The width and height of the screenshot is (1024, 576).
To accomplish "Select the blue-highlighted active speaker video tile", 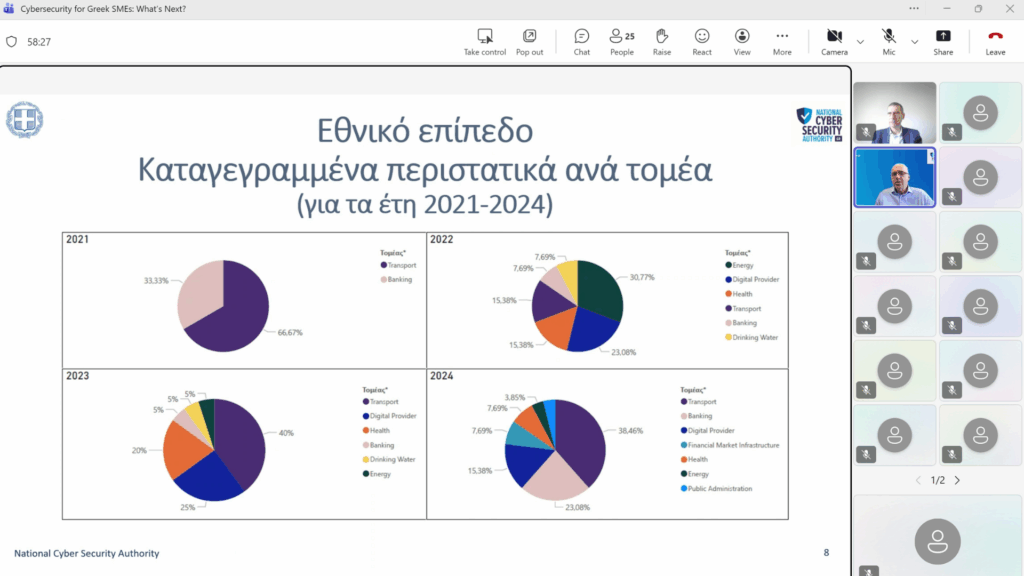I will tap(894, 177).
